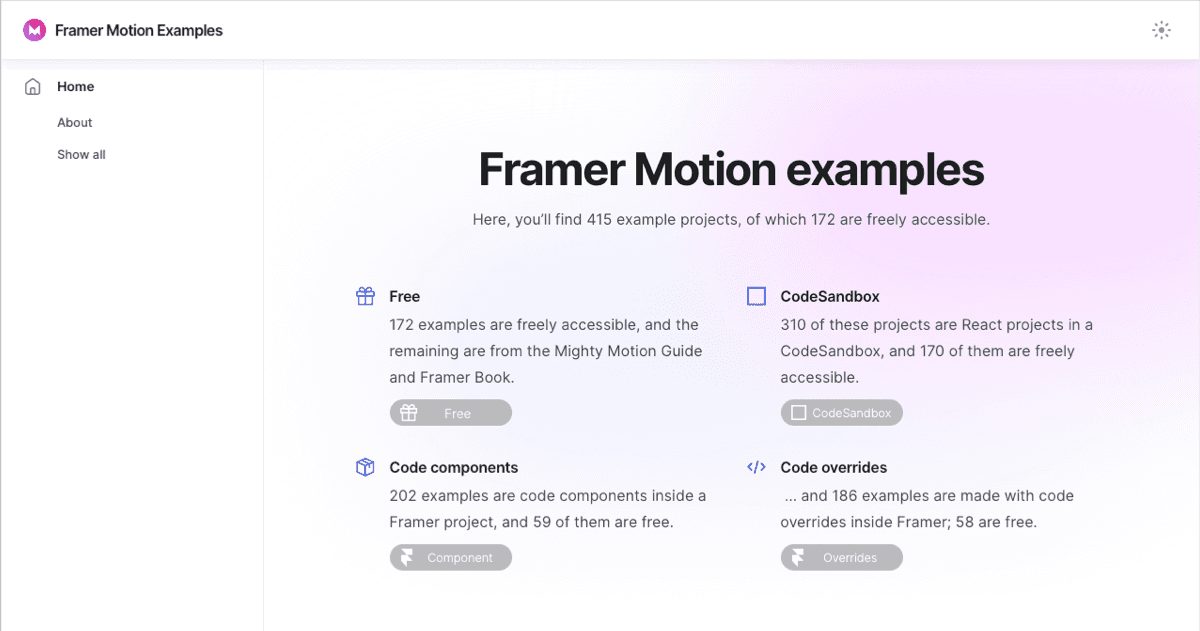Click the code brackets icon beside Code overrides
This screenshot has height=631, width=1200.
pyautogui.click(x=756, y=467)
